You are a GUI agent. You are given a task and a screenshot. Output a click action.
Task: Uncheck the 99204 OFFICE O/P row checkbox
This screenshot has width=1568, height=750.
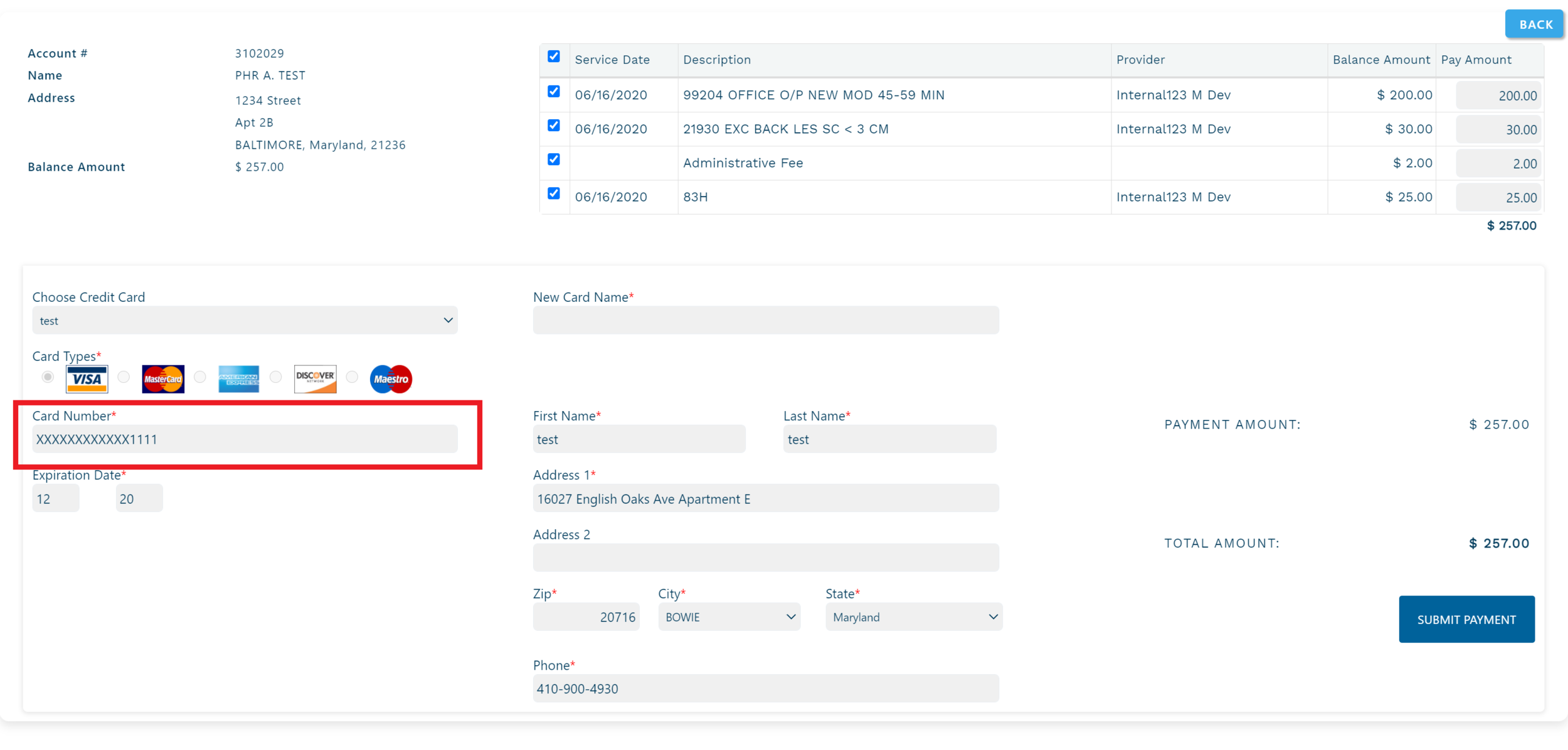[553, 92]
